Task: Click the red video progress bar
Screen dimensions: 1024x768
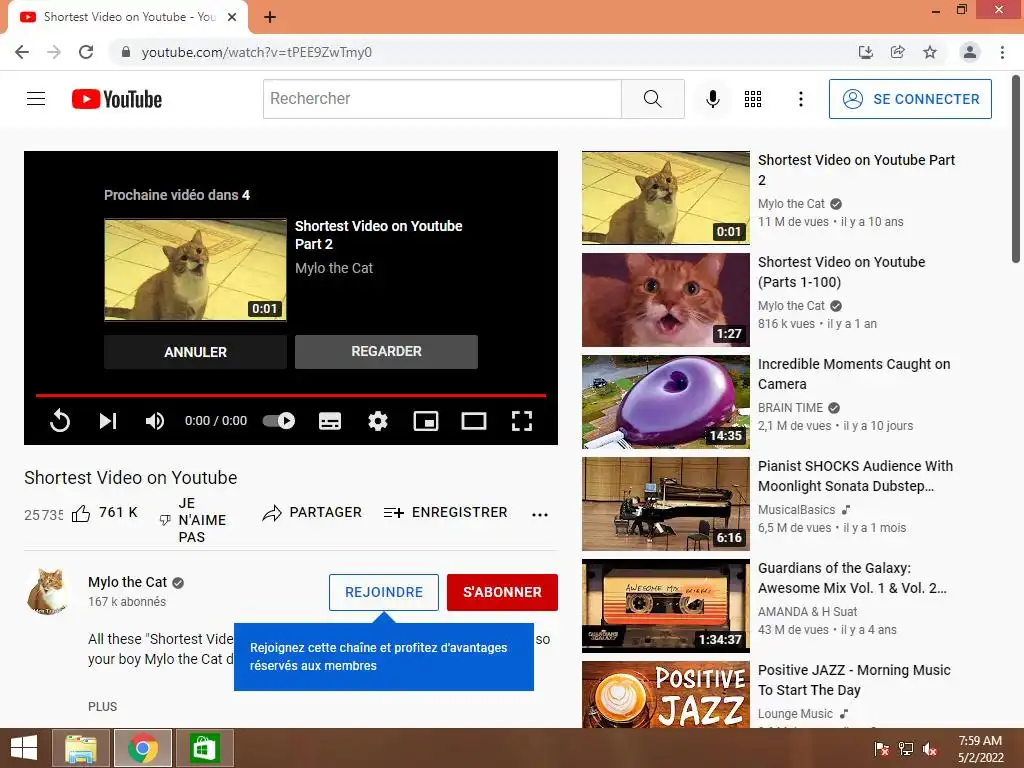Action: coord(291,395)
